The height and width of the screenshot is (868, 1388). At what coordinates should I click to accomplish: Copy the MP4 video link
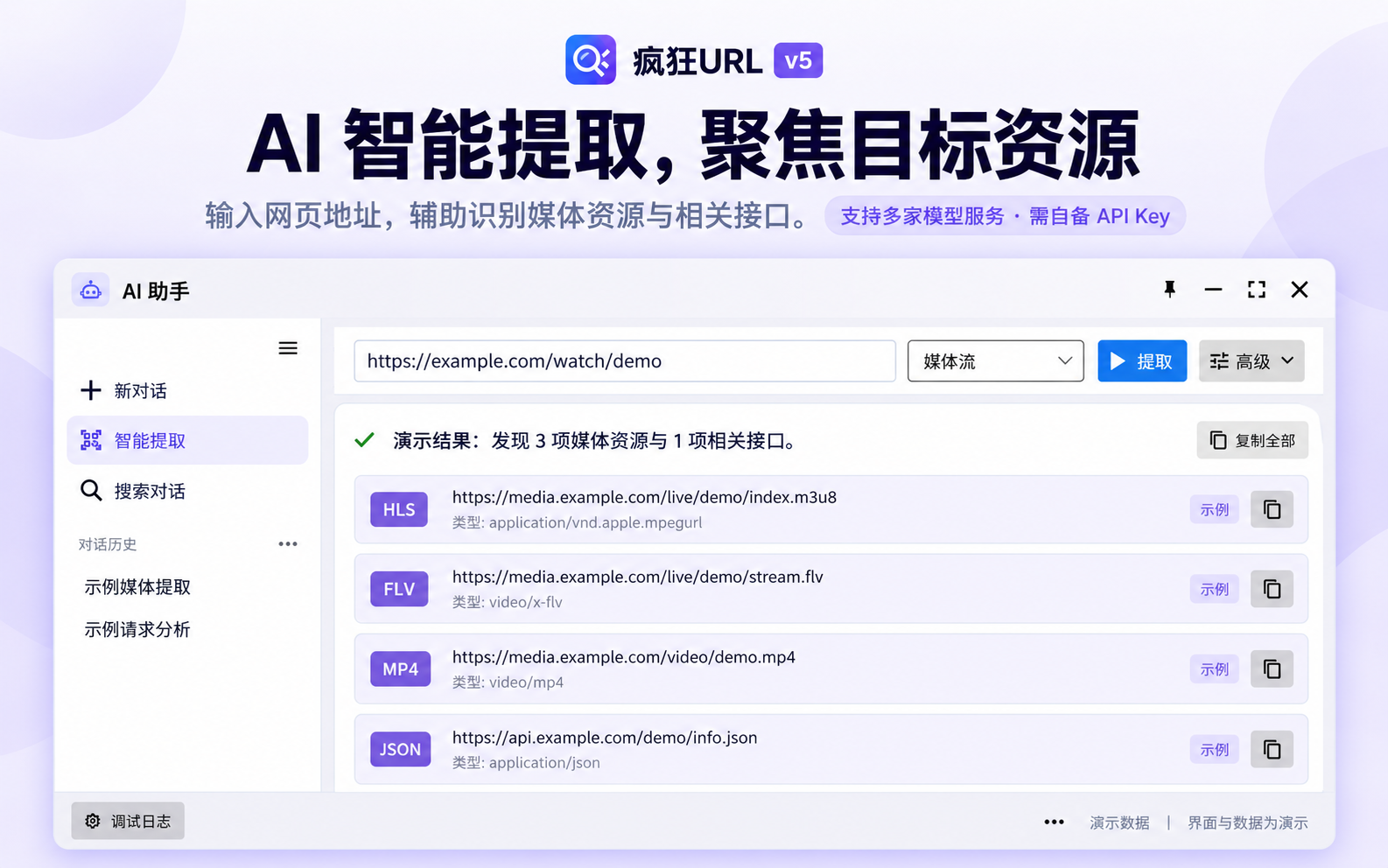[x=1272, y=669]
